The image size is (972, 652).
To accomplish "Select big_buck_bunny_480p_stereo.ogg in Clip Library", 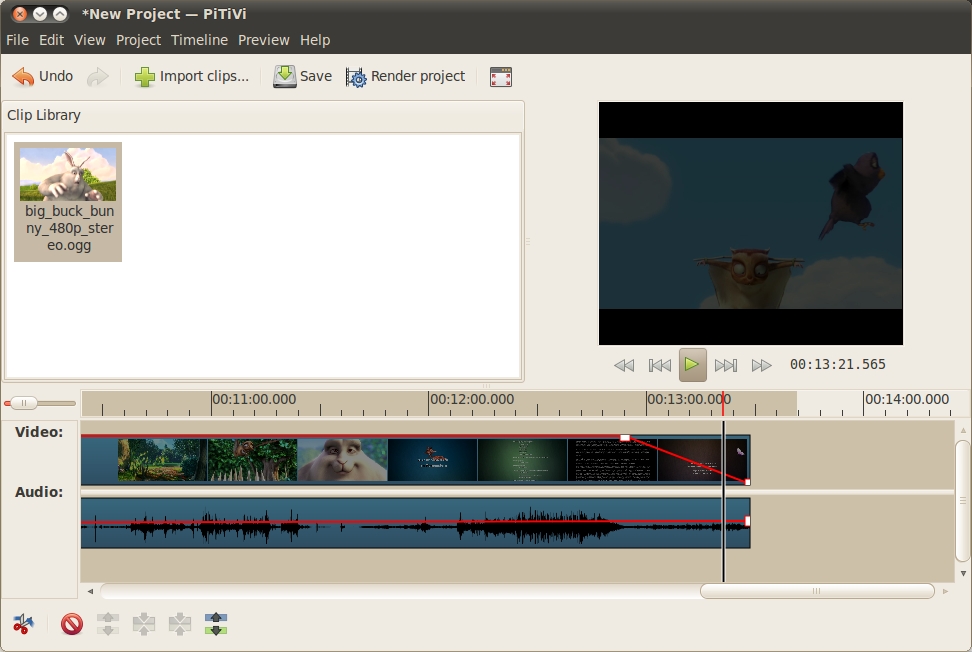I will point(67,200).
